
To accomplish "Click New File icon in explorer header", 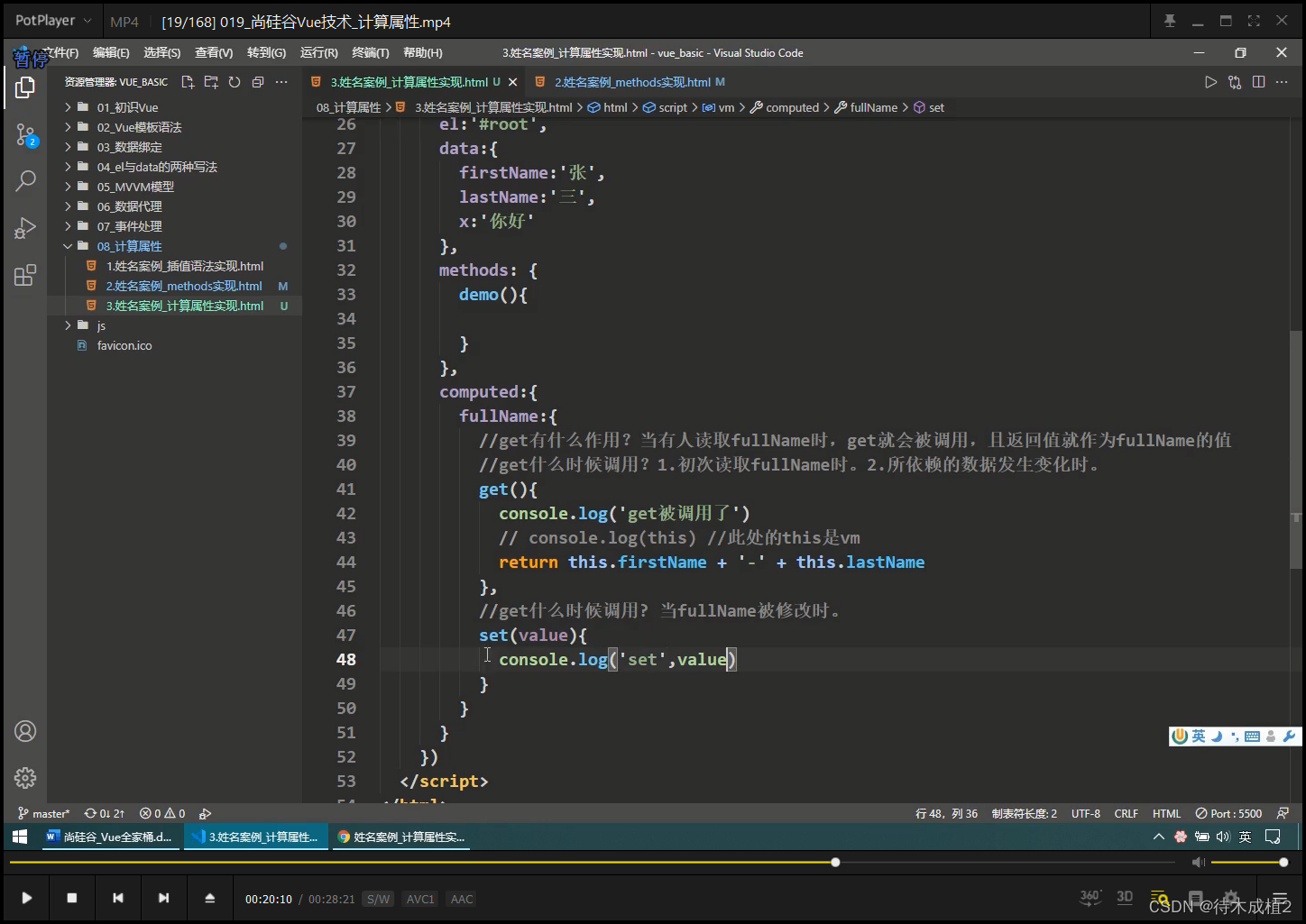I will (188, 82).
